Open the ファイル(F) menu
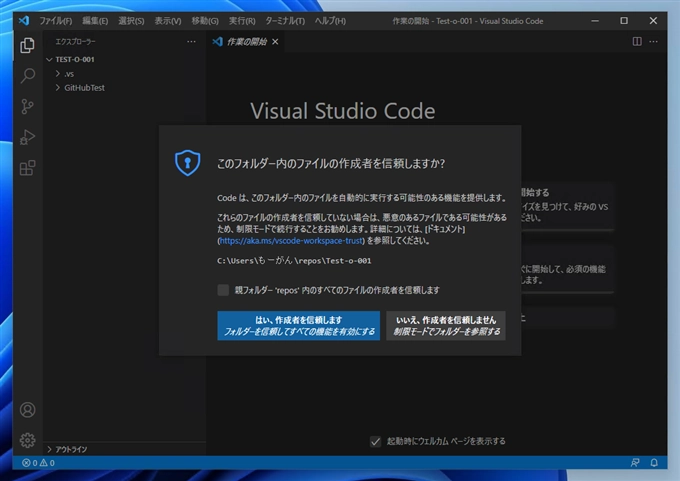Viewport: 680px width, 481px height. pyautogui.click(x=56, y=21)
